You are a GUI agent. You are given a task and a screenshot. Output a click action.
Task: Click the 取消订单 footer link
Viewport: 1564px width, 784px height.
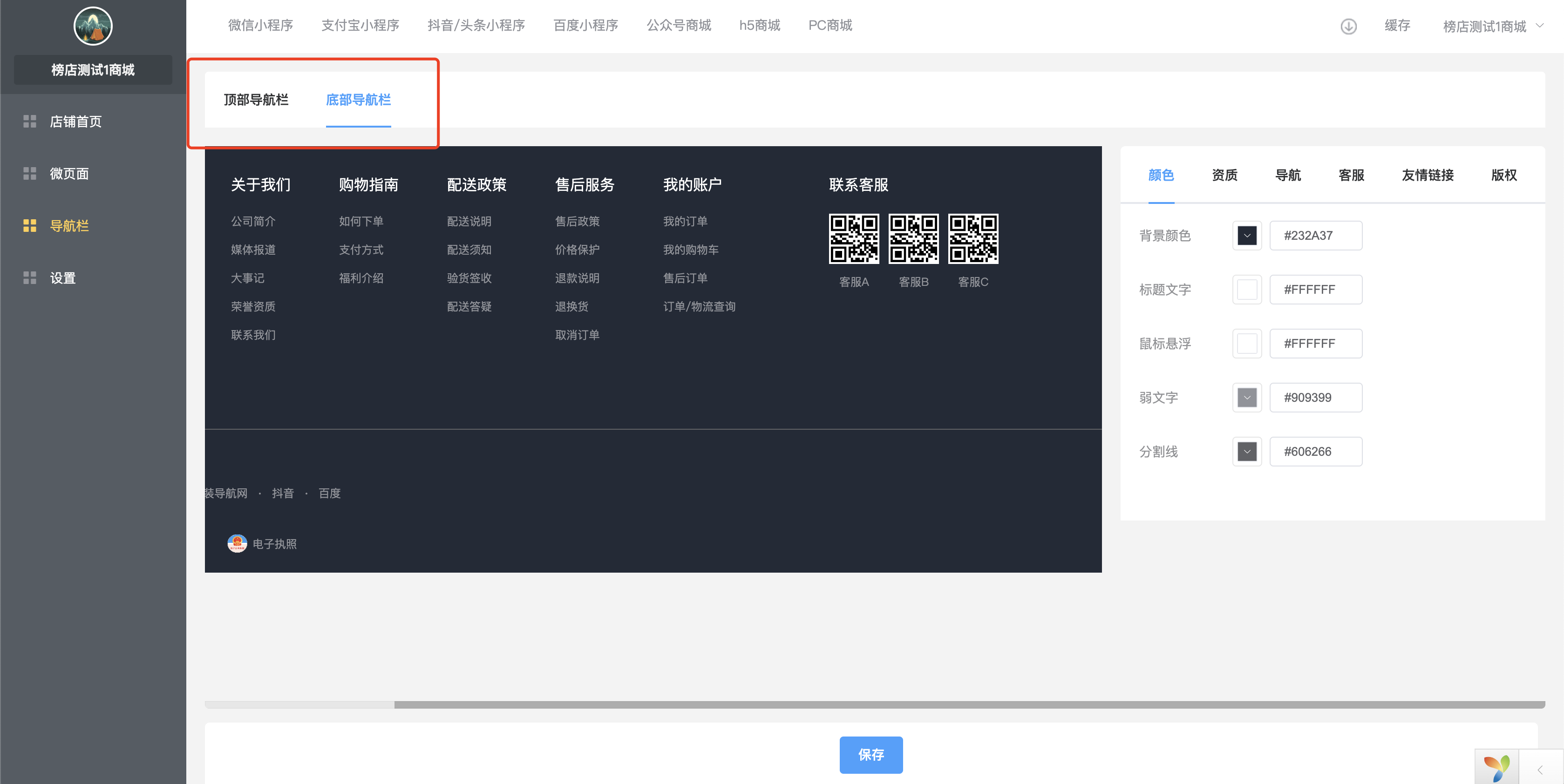[x=578, y=335]
